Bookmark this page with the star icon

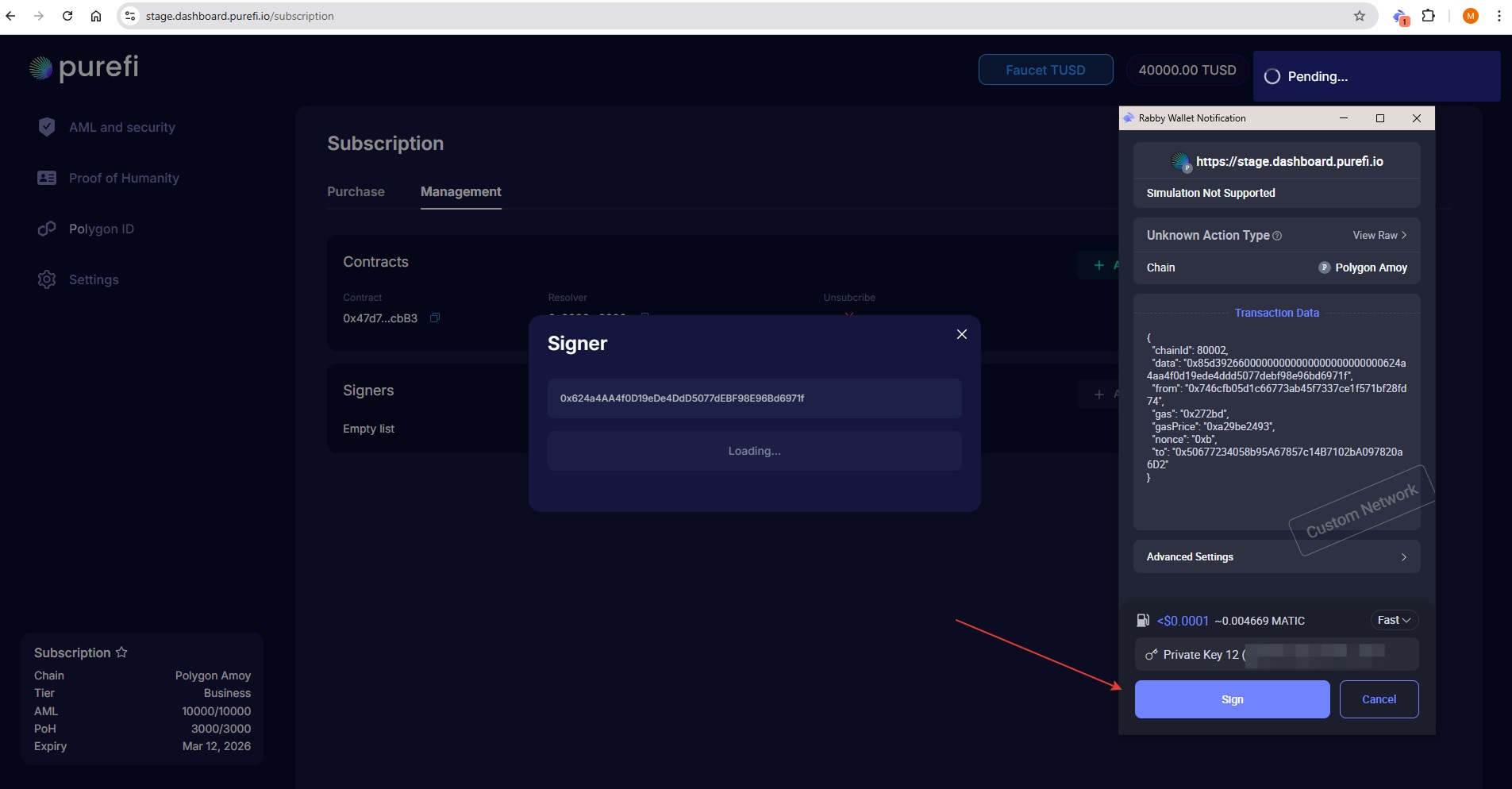[x=1360, y=16]
